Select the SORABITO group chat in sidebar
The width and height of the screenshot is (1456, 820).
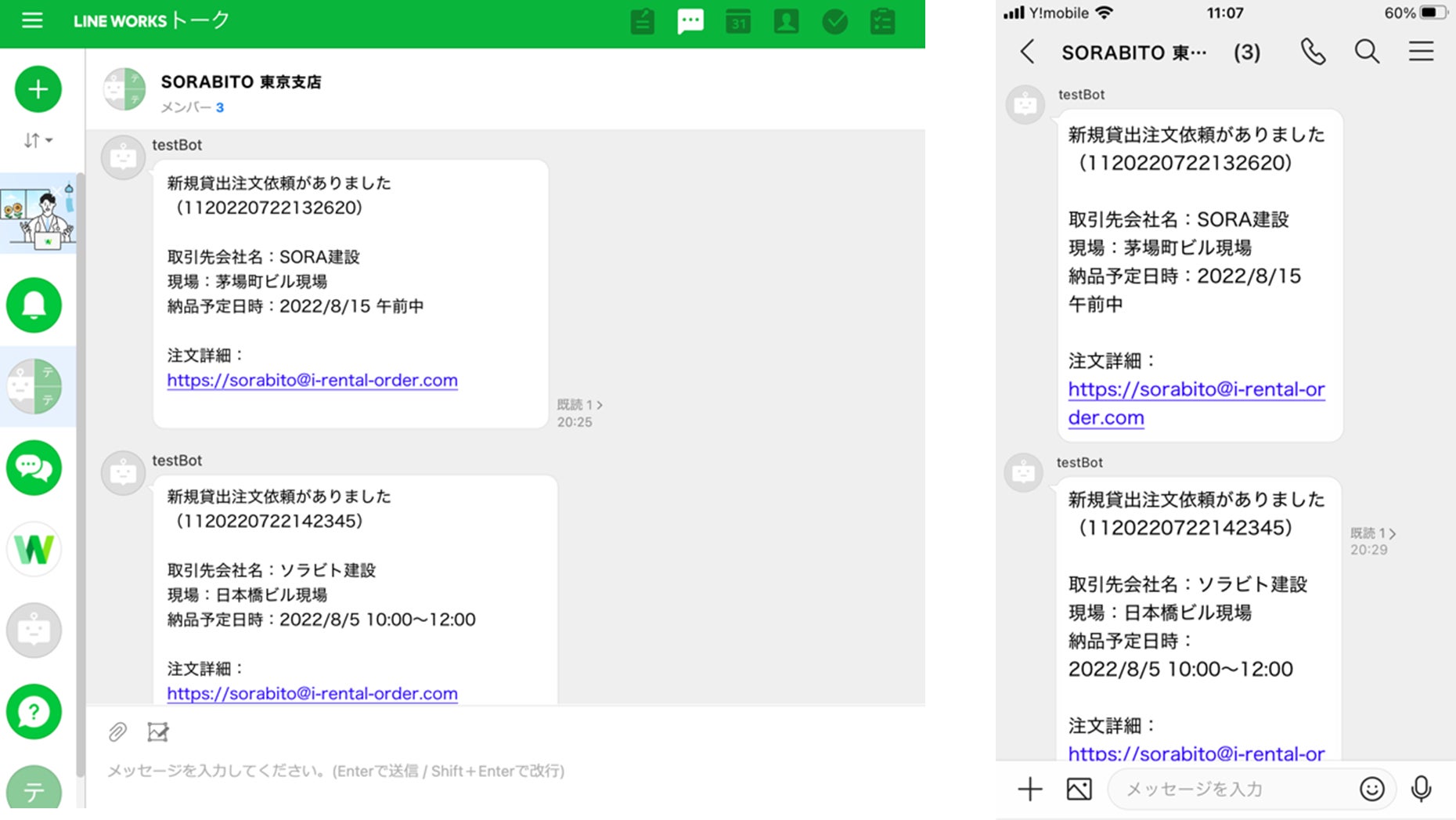point(34,386)
